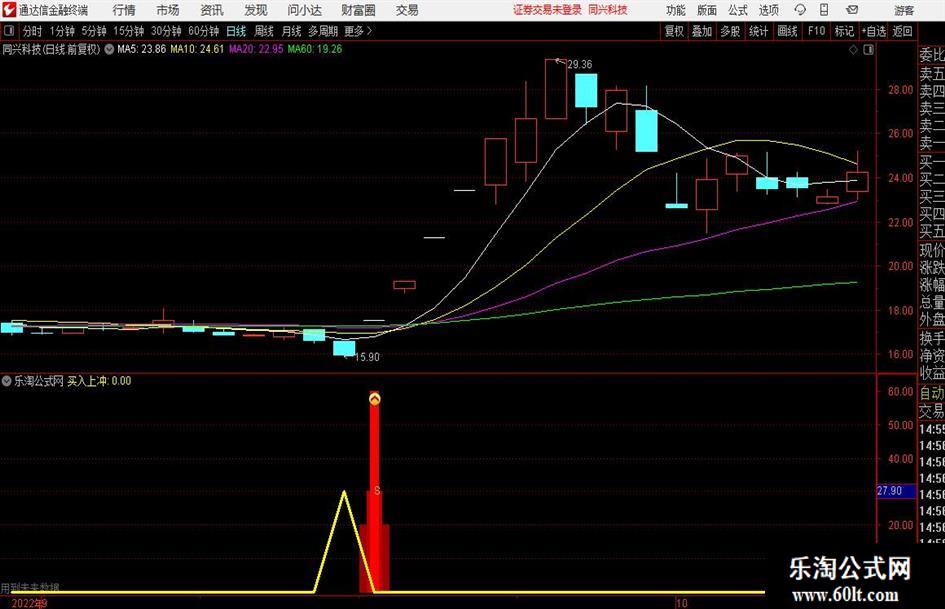Click the 15.90 low price label

click(x=367, y=358)
